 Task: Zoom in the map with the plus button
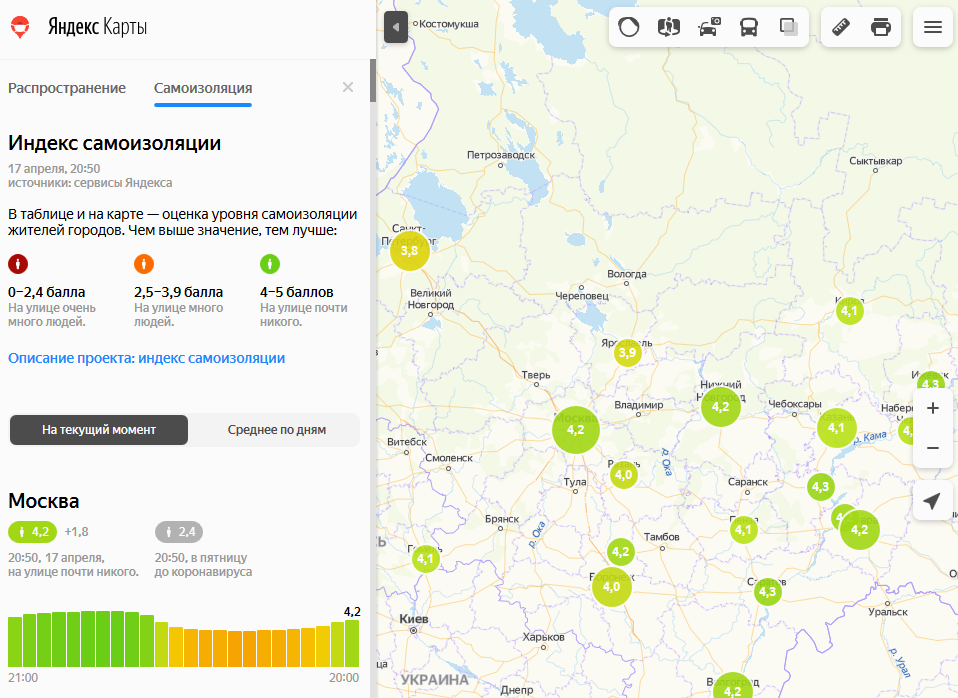tap(932, 408)
